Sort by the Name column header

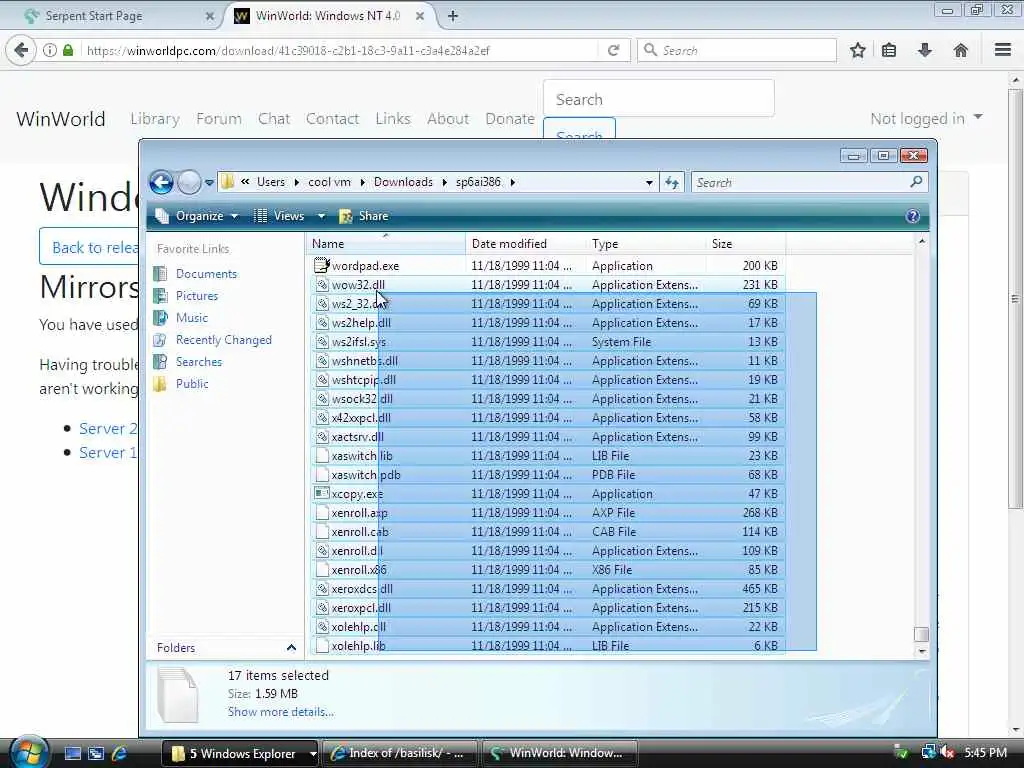coord(385,244)
